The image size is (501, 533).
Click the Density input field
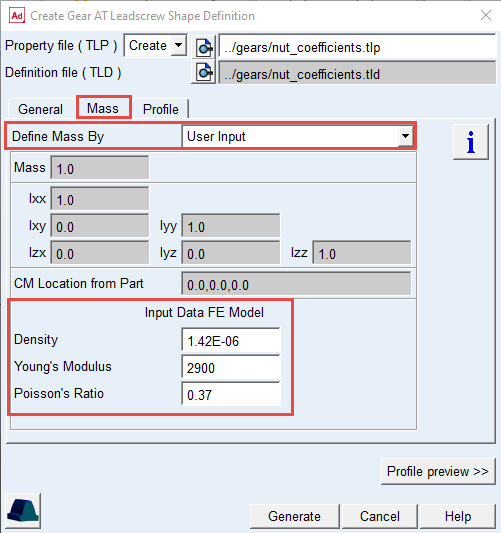(x=231, y=340)
